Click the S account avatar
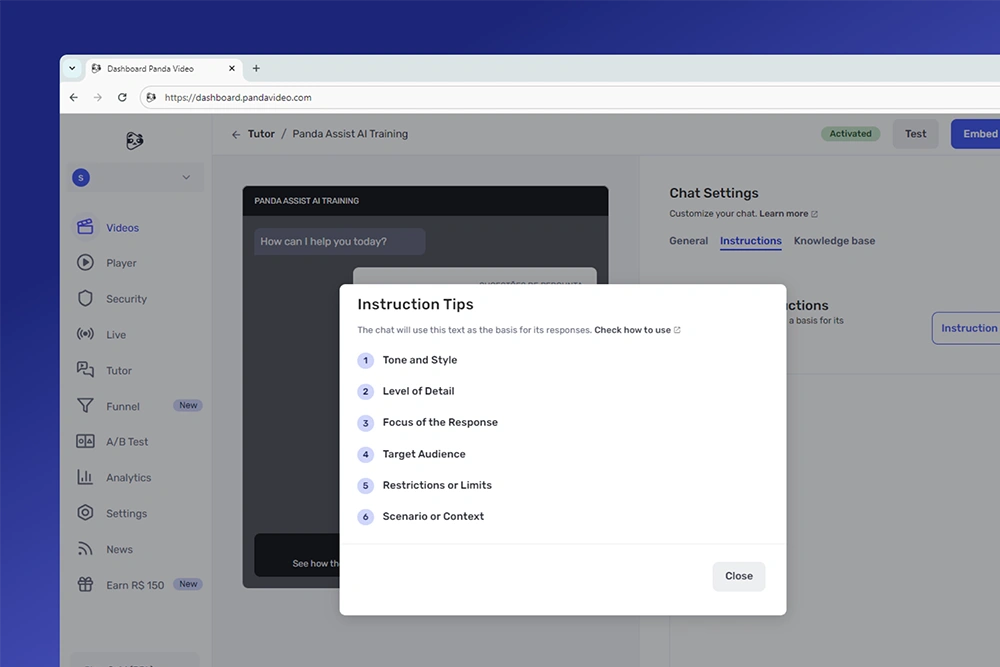 81,178
